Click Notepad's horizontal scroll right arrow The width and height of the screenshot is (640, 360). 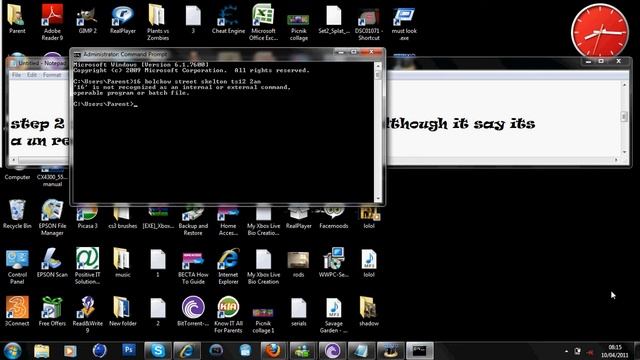[616, 160]
